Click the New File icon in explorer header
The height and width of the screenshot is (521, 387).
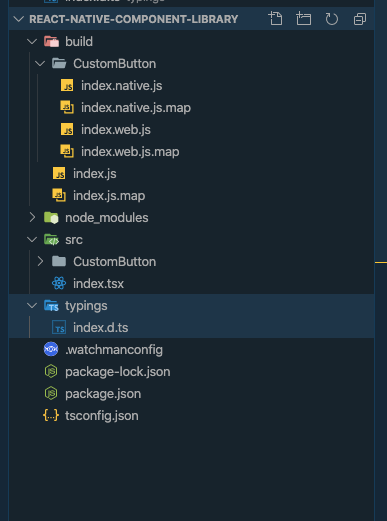coord(276,19)
